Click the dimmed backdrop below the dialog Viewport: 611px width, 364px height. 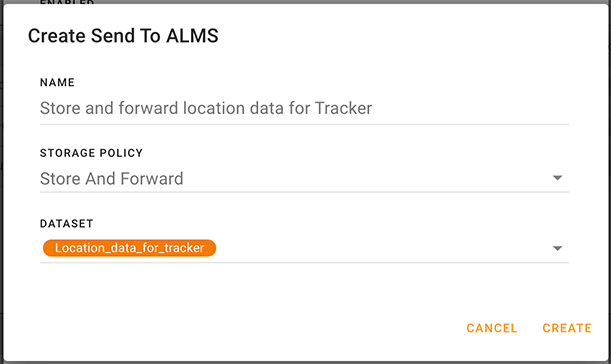tap(306, 362)
